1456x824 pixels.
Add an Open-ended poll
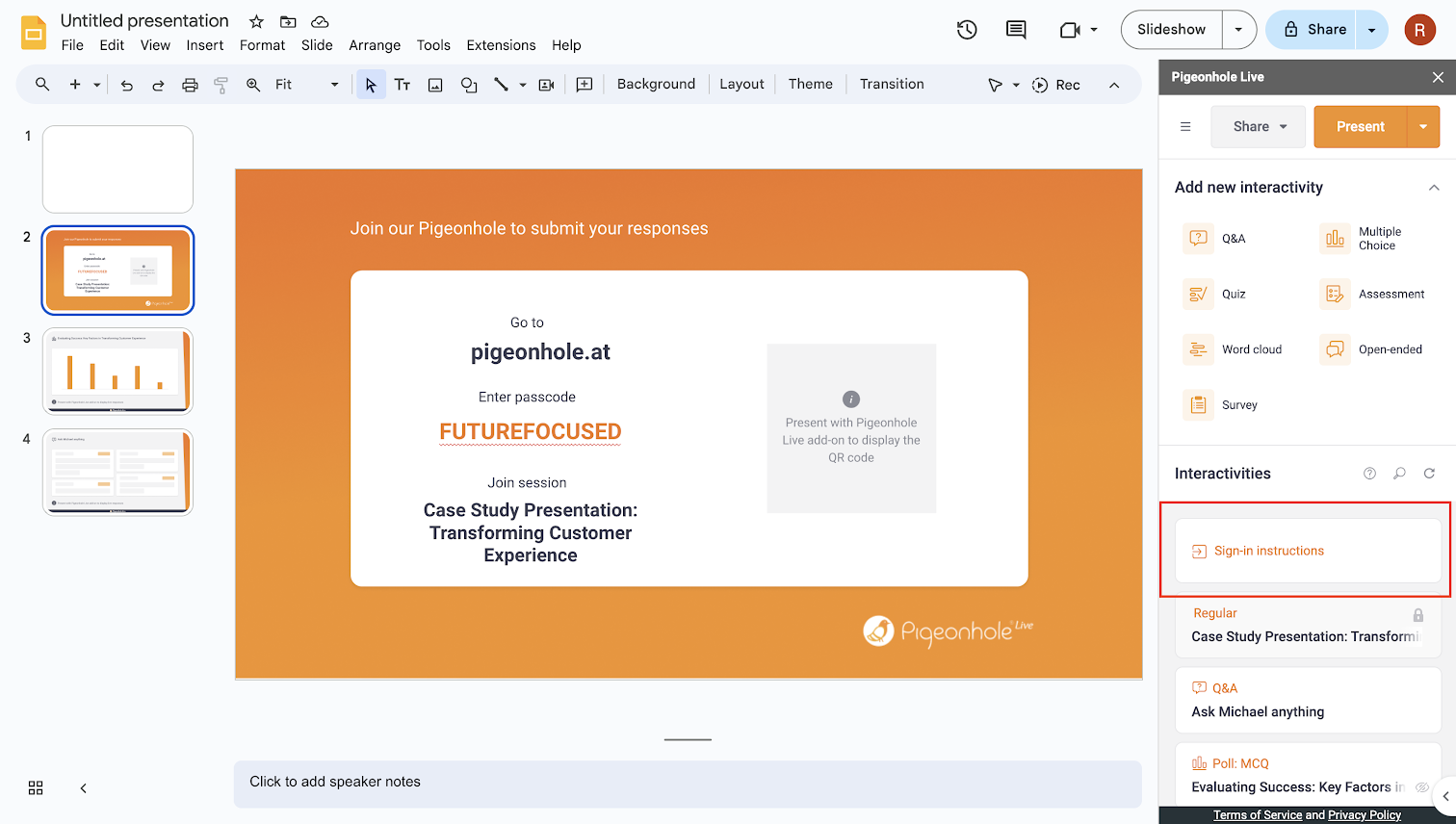click(x=1371, y=349)
